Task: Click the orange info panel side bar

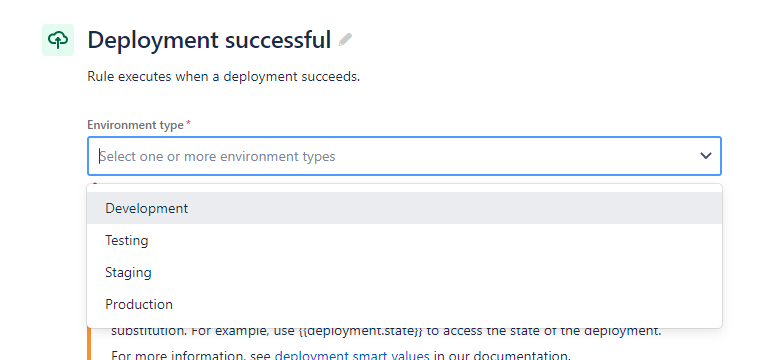Action: (x=89, y=344)
